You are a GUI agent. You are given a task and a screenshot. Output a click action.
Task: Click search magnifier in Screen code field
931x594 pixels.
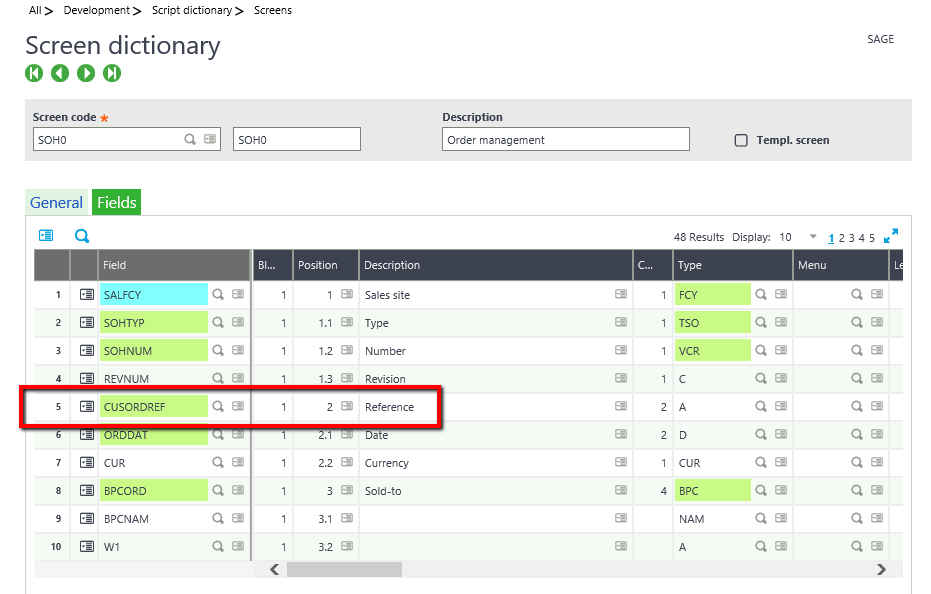pyautogui.click(x=190, y=140)
